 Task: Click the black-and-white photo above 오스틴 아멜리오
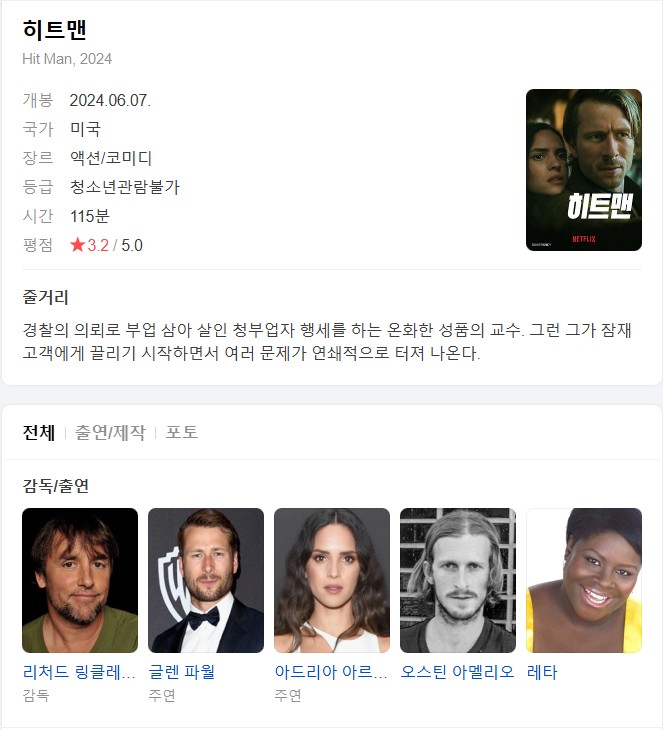point(458,580)
